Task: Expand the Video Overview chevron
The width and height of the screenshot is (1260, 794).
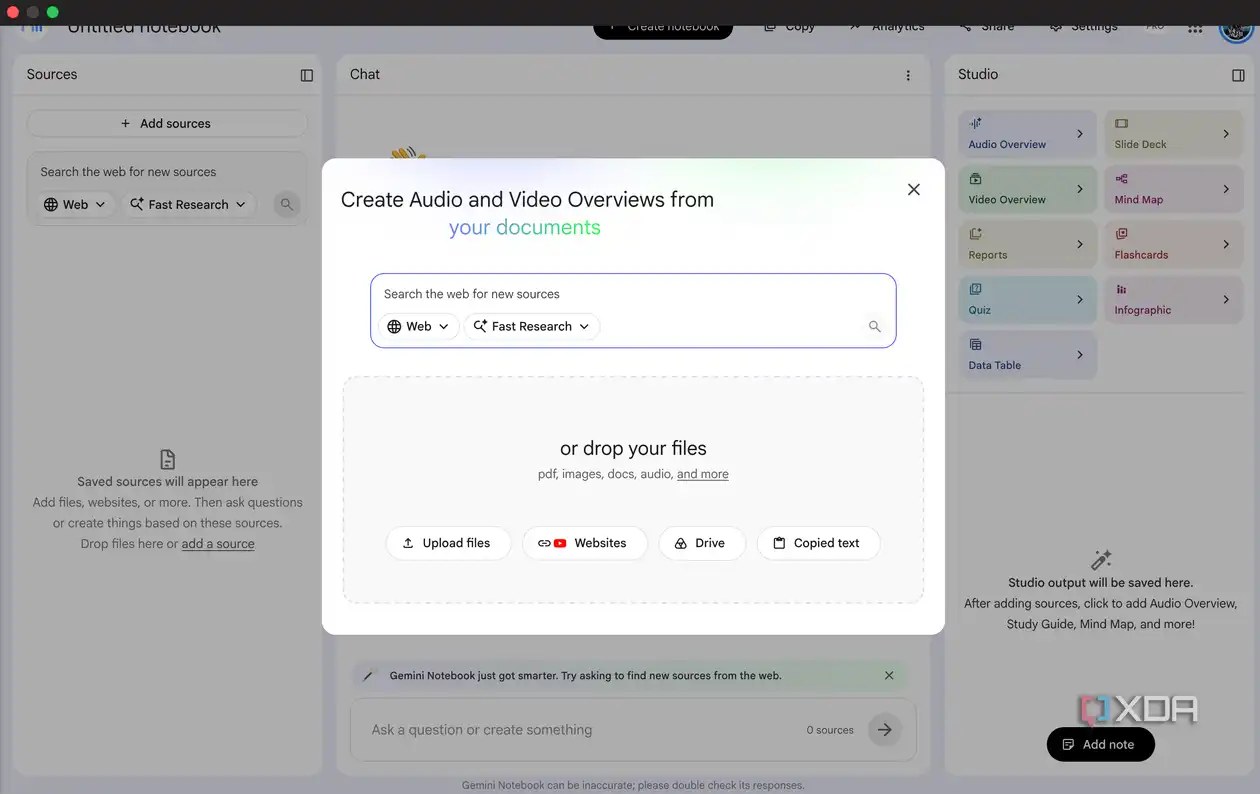Action: [1080, 189]
